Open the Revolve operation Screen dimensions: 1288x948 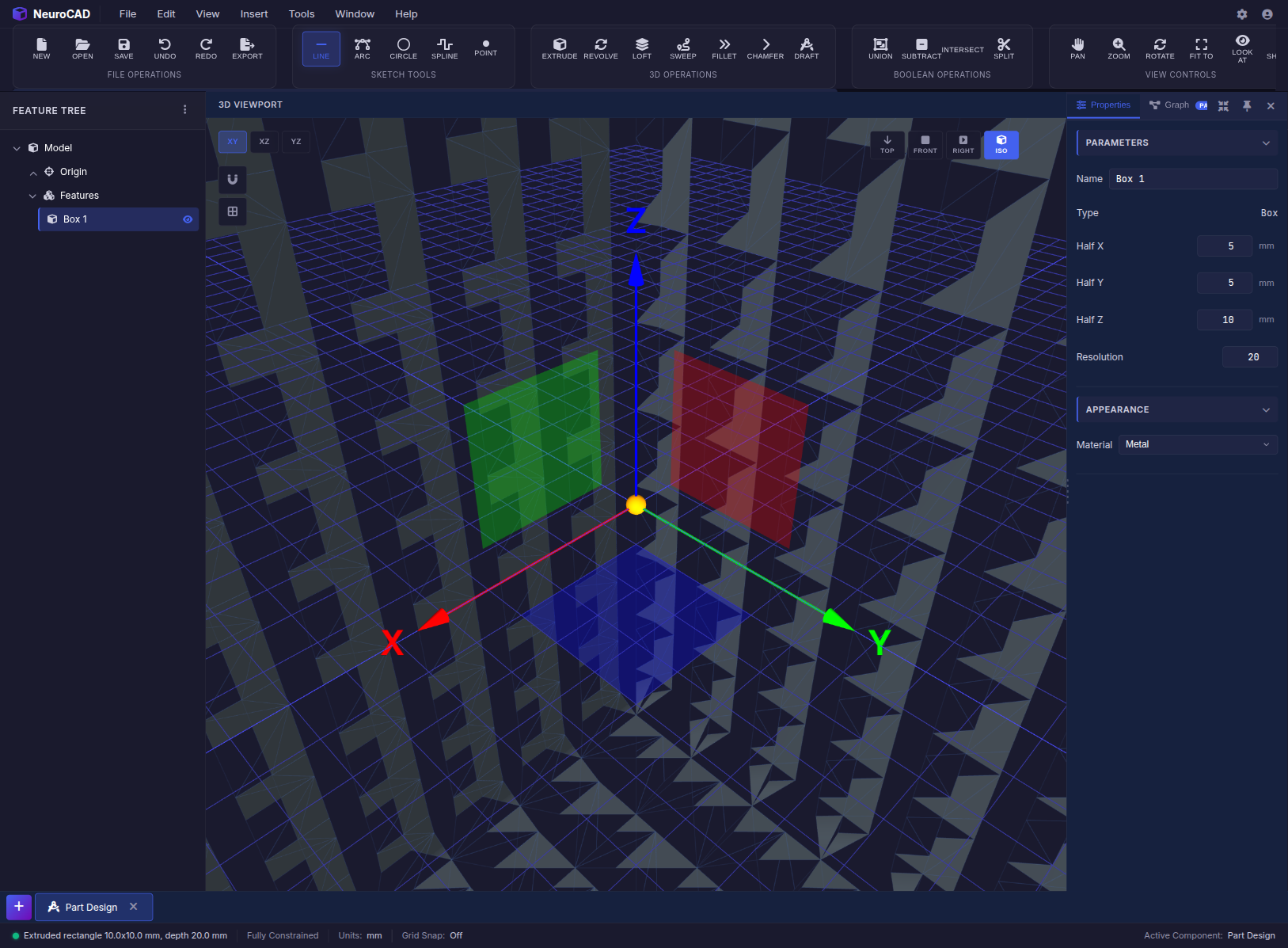point(601,48)
